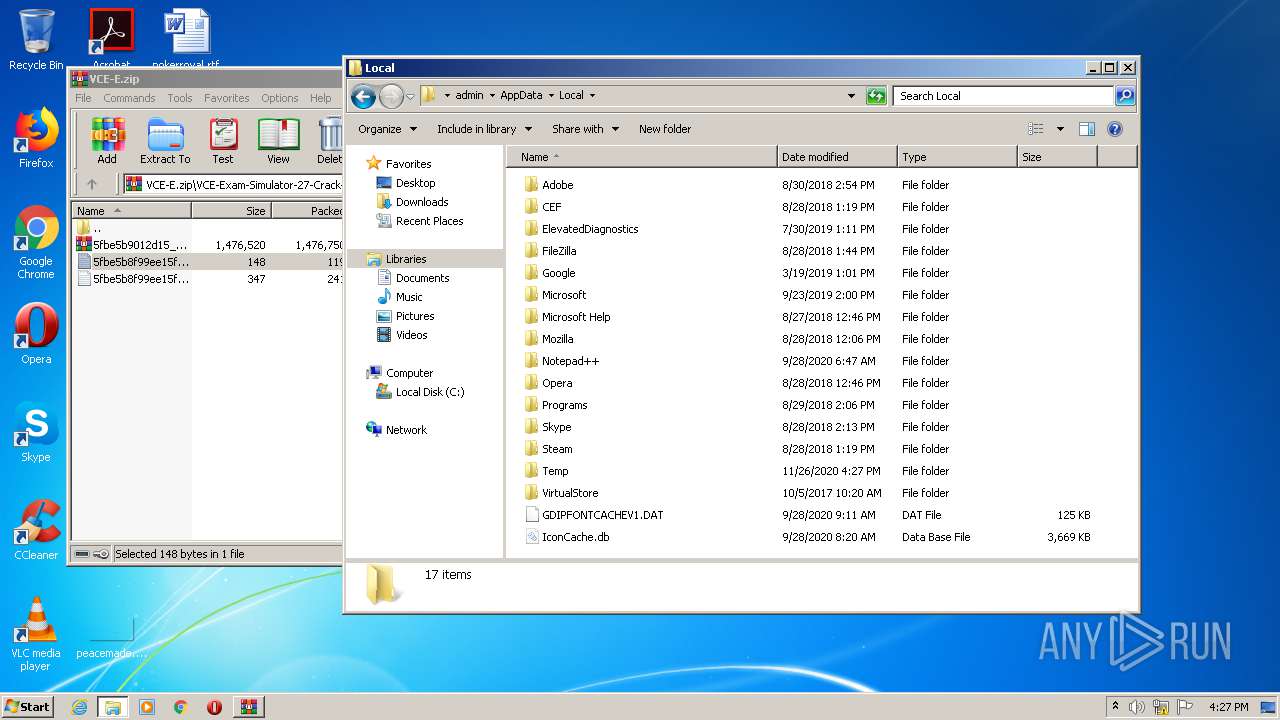
Task: Show hidden system tray icons
Action: (1115, 707)
